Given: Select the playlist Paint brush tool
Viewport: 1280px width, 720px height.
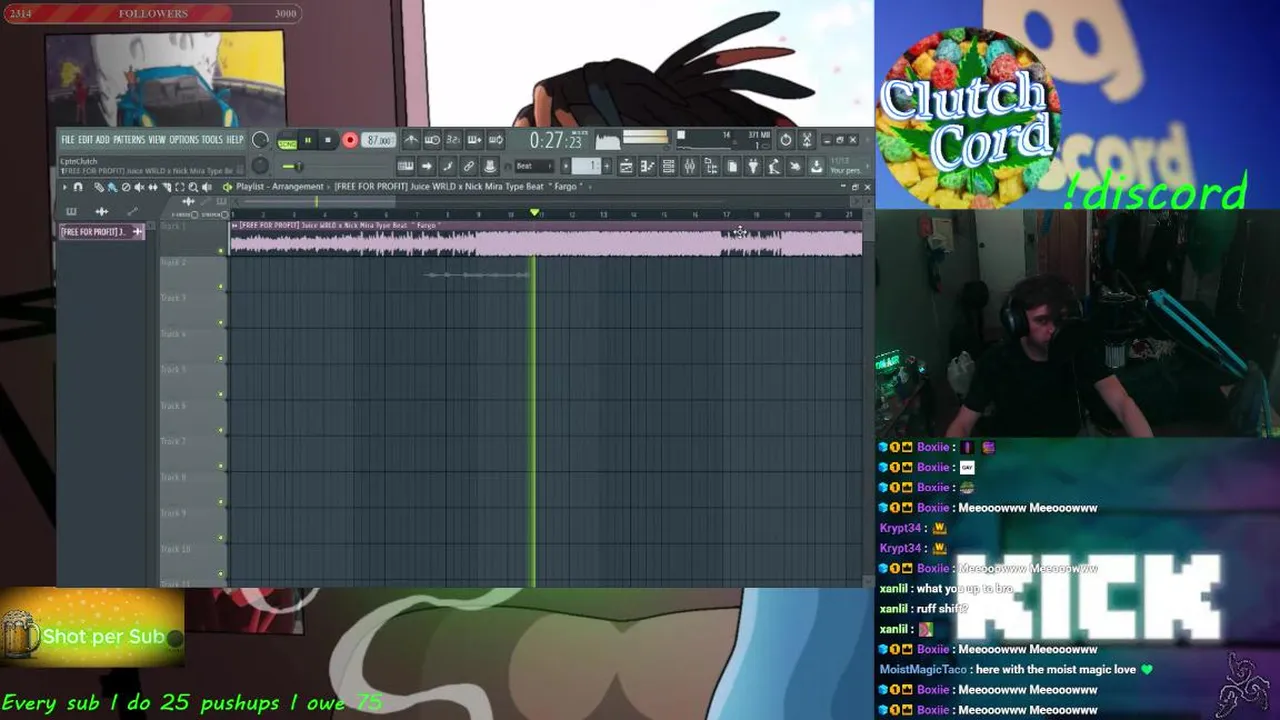Looking at the screenshot, I should 112,186.
